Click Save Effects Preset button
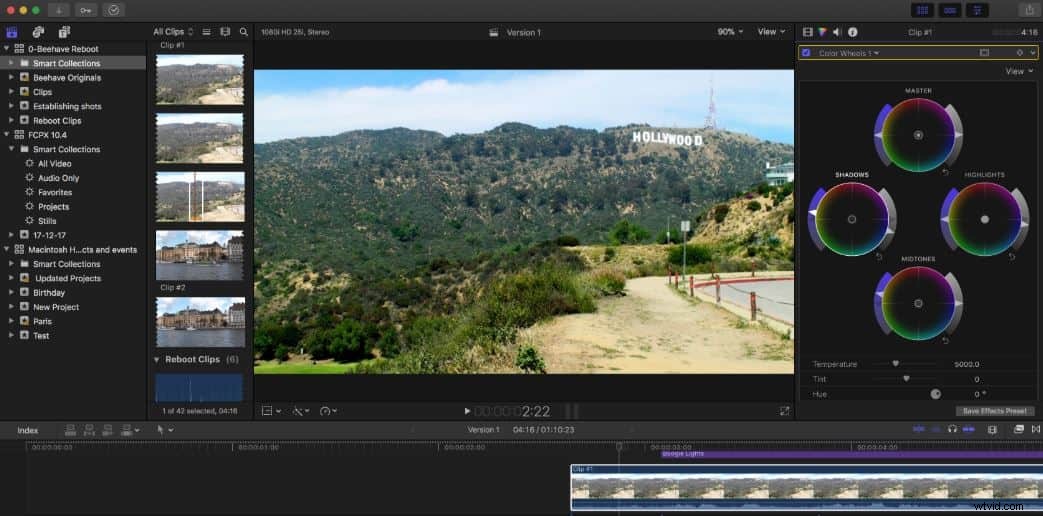The height and width of the screenshot is (516, 1043). 995,411
